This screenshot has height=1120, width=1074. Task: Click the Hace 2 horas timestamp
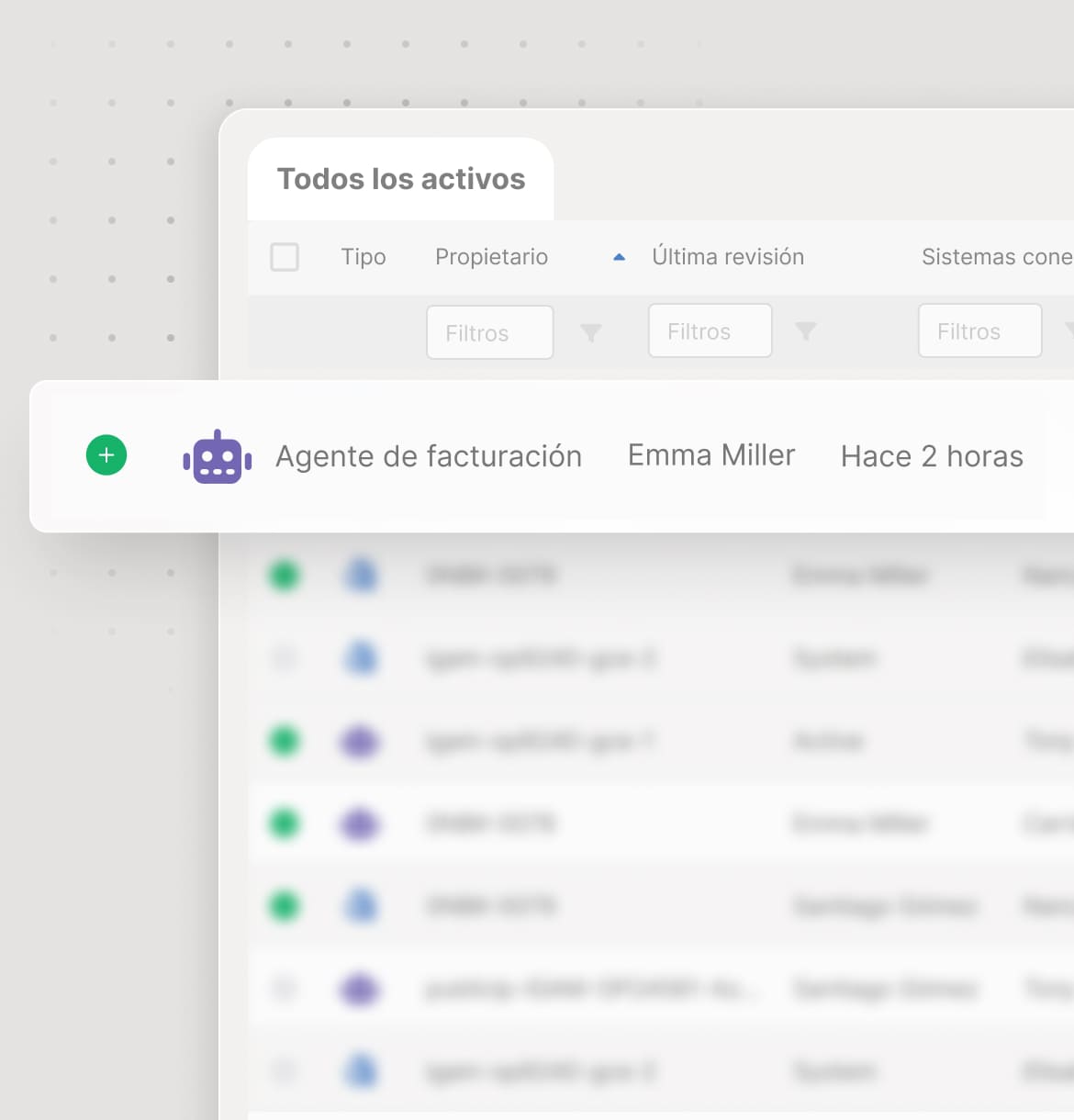pyautogui.click(x=932, y=456)
